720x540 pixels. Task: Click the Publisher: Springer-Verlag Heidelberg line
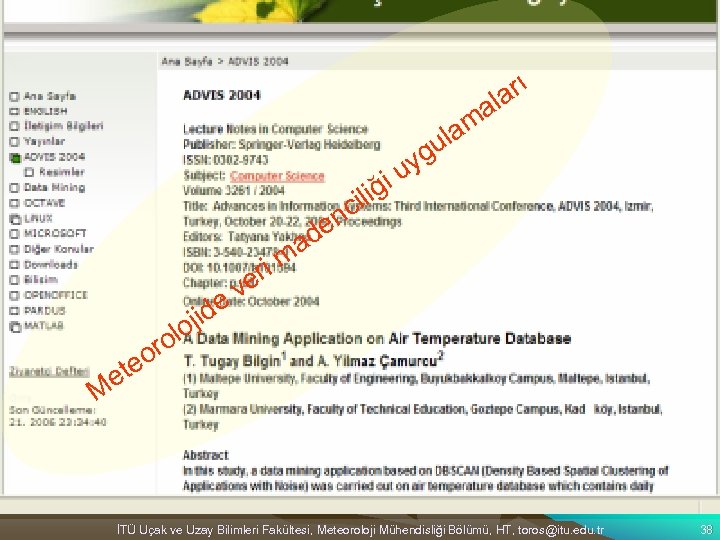click(x=281, y=145)
